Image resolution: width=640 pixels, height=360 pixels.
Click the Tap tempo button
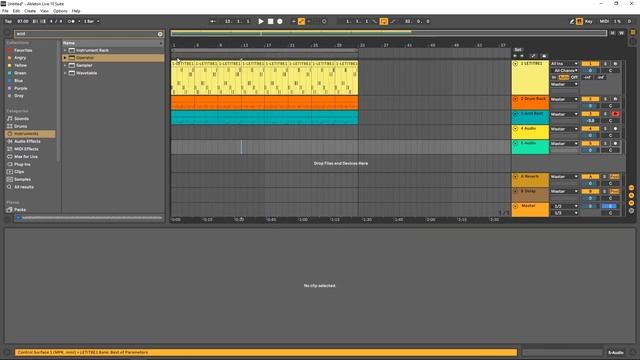tap(8, 21)
